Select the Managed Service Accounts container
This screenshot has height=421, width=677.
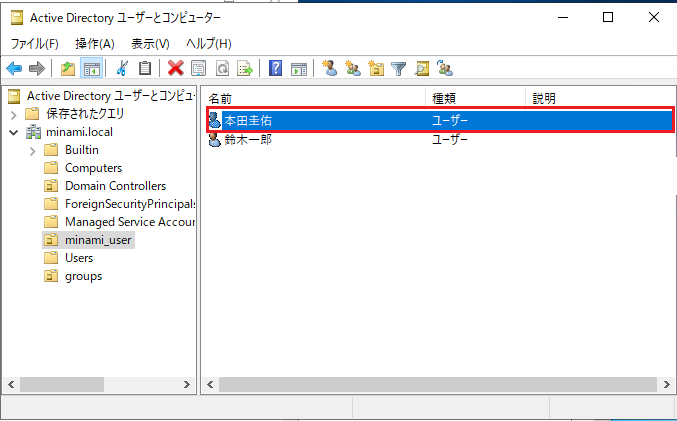(x=130, y=222)
